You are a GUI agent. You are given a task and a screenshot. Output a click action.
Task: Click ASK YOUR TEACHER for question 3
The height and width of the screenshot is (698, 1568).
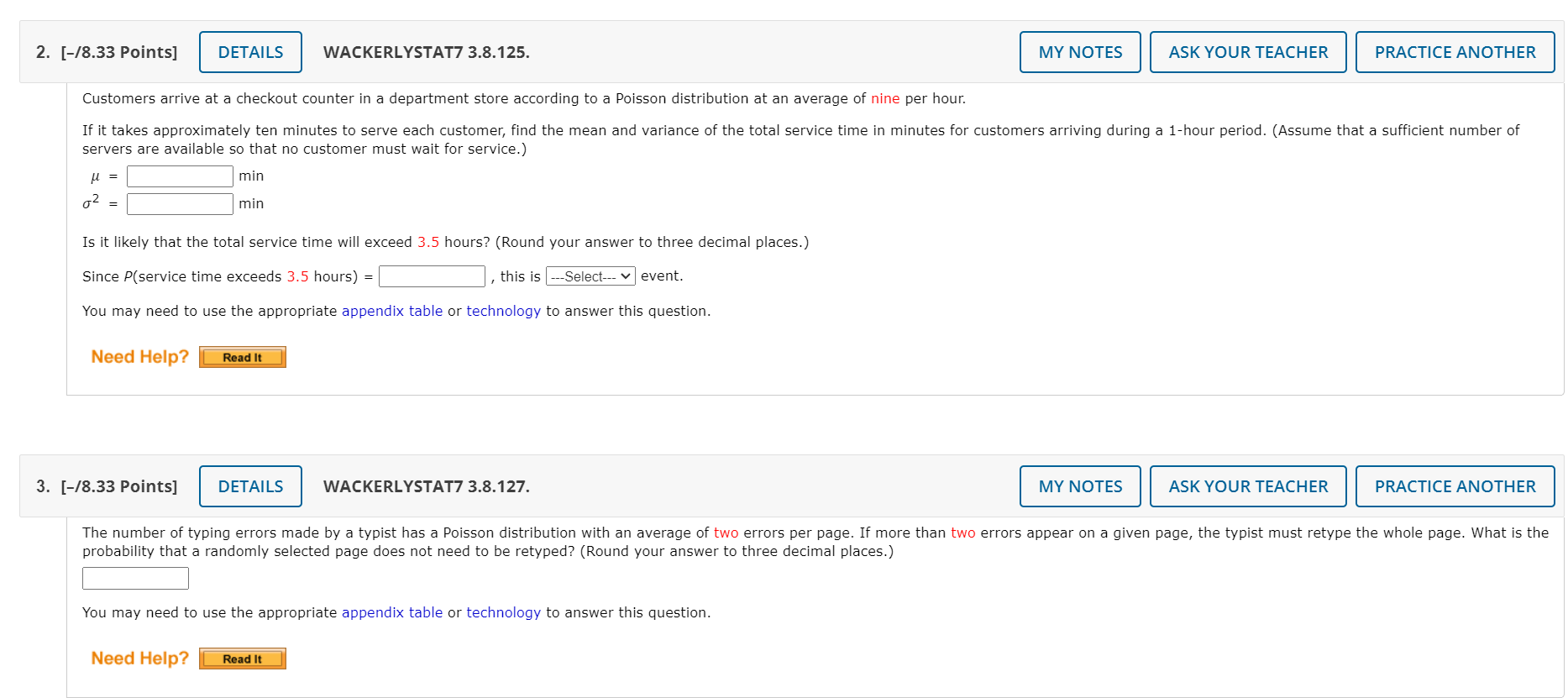point(1248,485)
